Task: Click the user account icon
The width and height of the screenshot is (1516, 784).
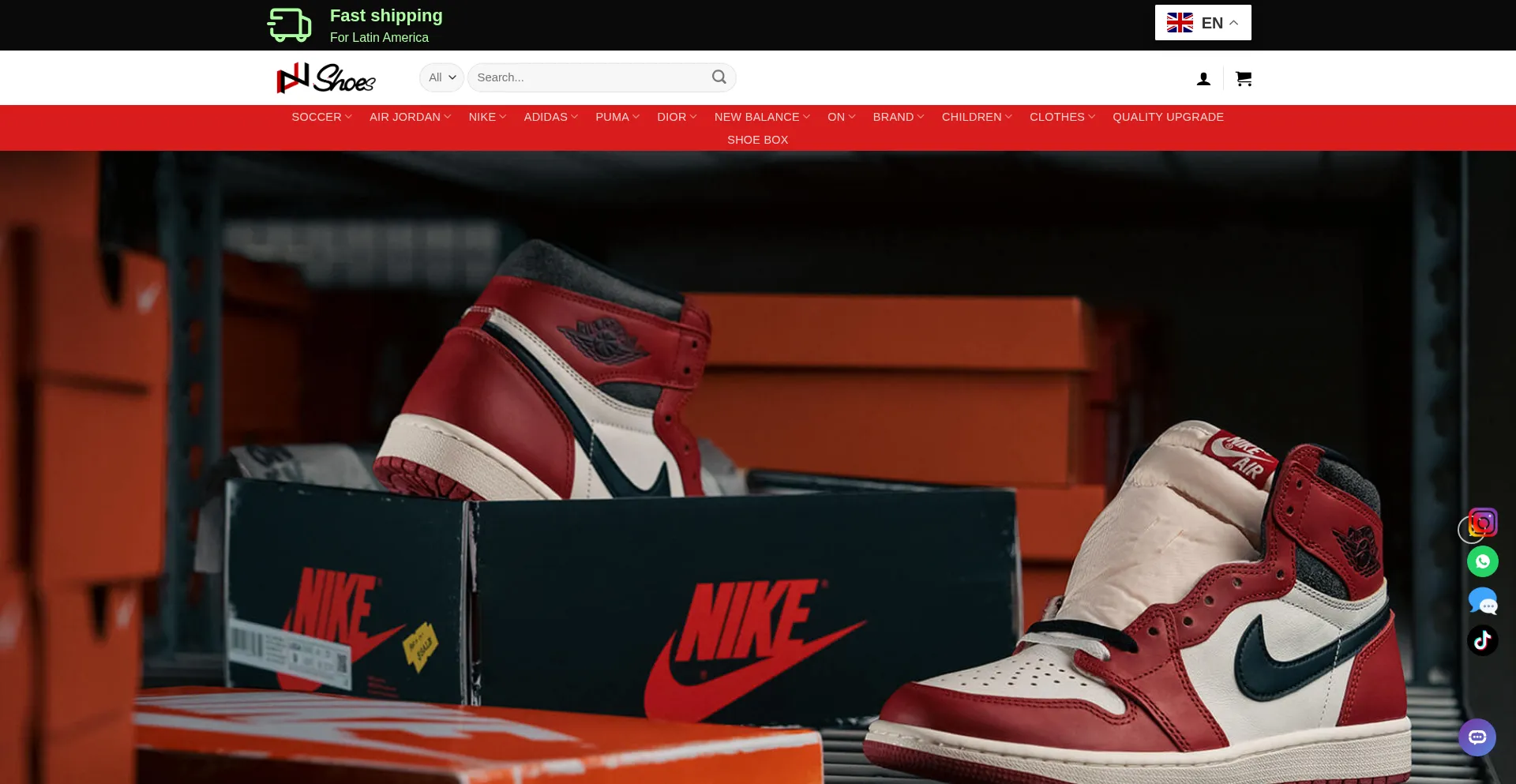Action: point(1203,78)
